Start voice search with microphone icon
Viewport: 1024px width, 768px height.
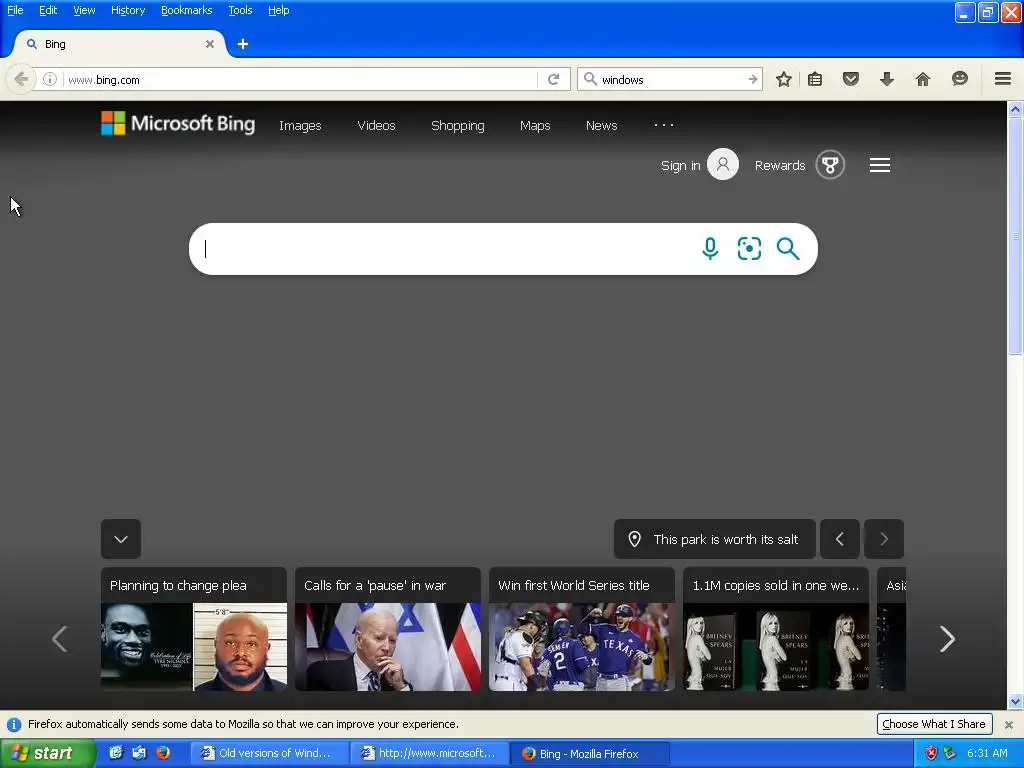(x=710, y=249)
